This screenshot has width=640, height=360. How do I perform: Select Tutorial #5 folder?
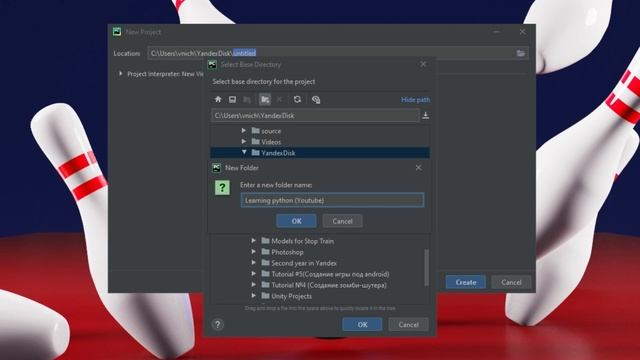click(x=325, y=274)
